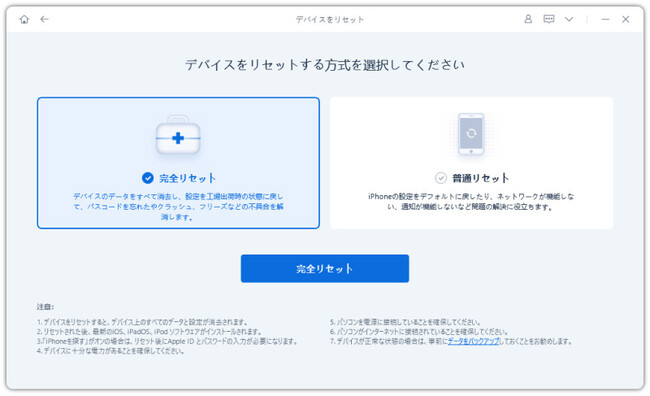Go to home via house icon

[x=24, y=19]
